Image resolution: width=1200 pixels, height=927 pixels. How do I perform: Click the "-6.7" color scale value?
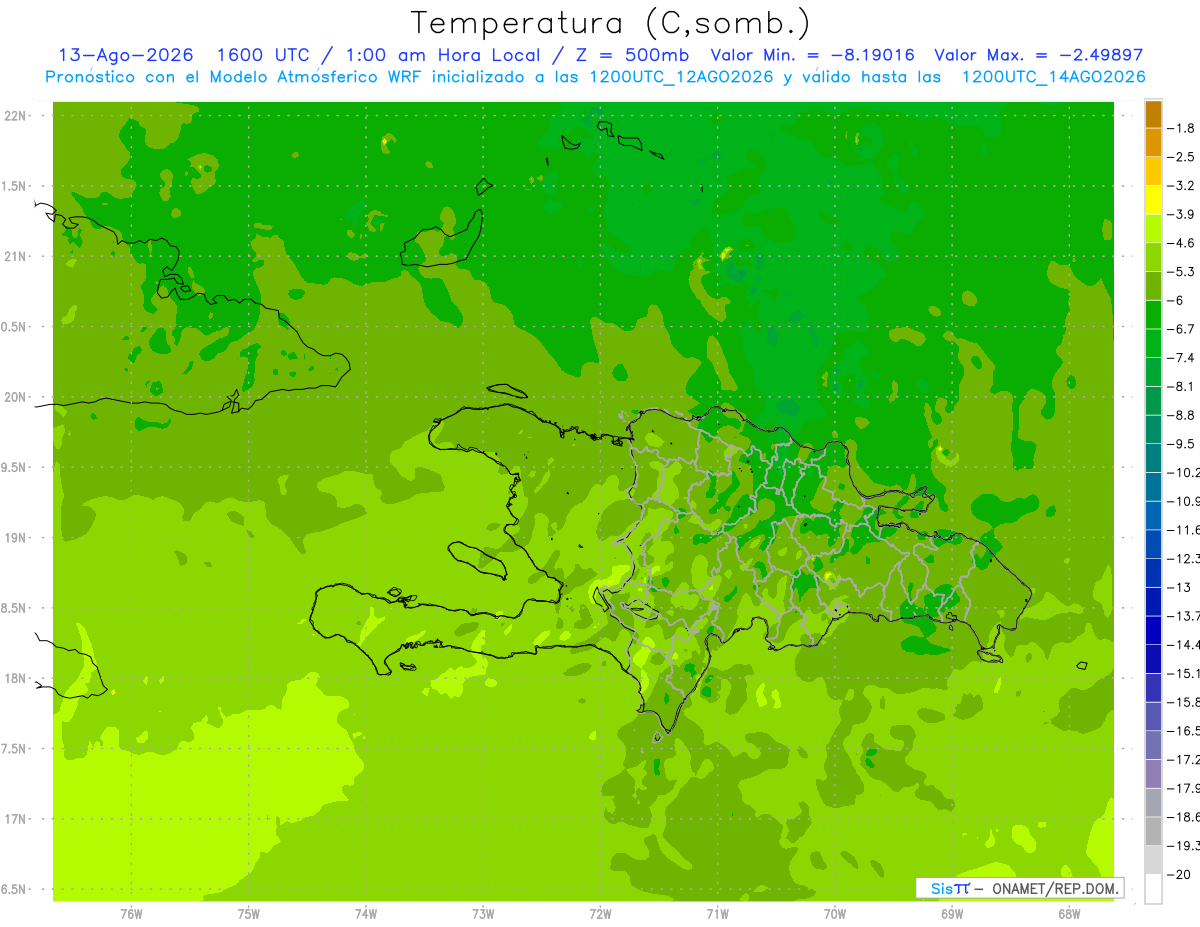[1182, 329]
